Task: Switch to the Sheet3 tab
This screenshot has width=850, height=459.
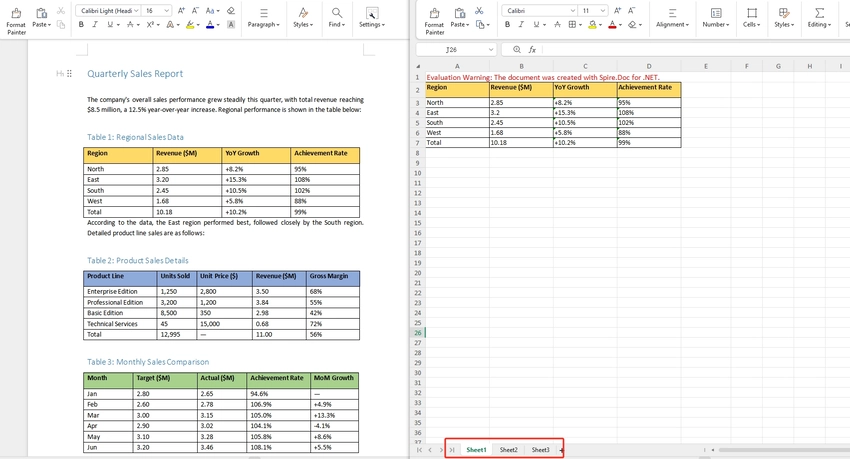Action: [540, 450]
